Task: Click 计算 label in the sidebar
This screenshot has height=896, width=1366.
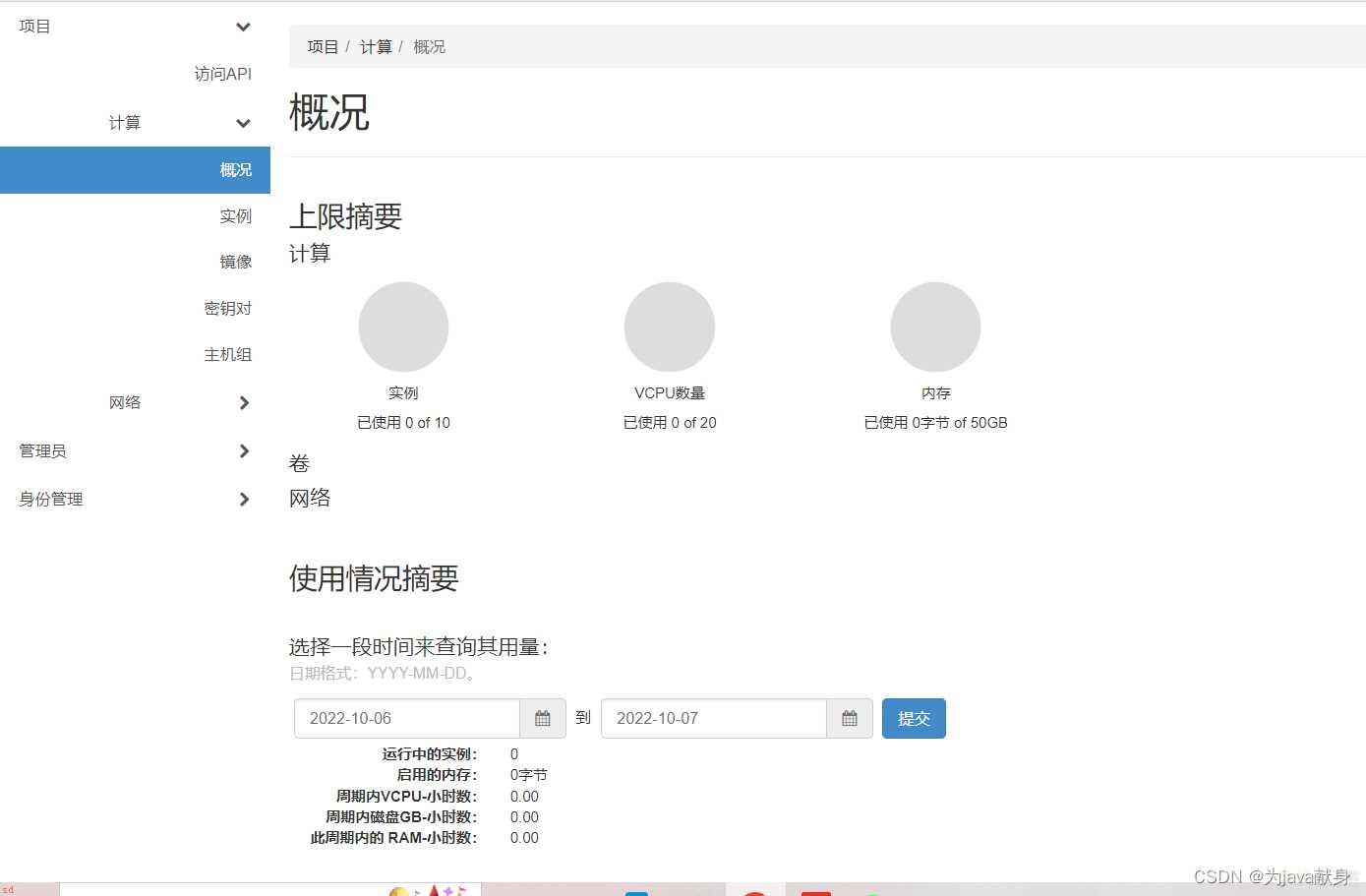Action: tap(125, 123)
